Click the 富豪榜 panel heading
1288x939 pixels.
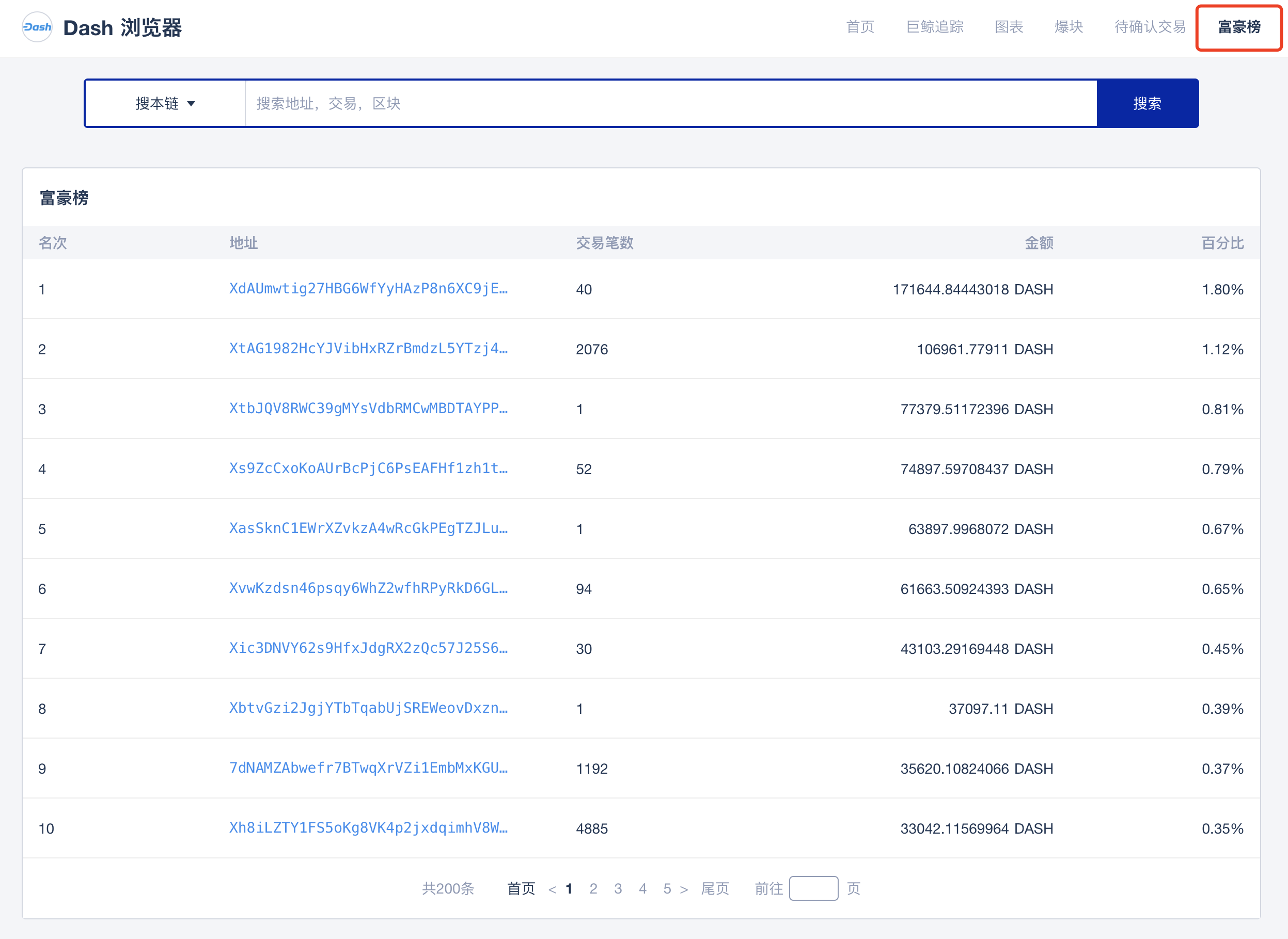coord(64,198)
